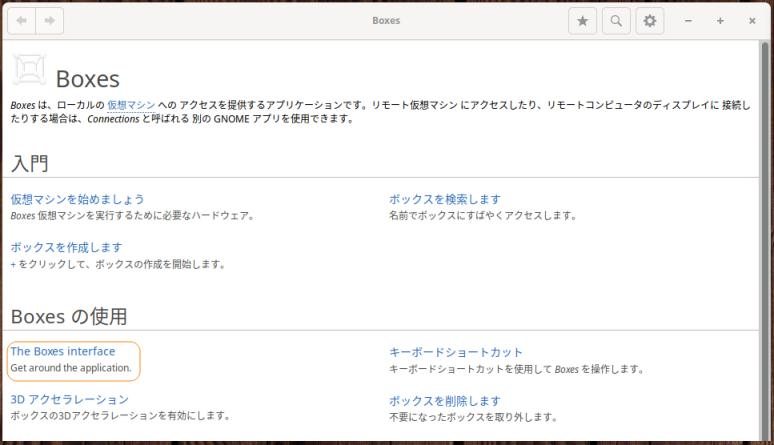Click the Boxes の使用 section heading
The image size is (774, 445).
point(69,317)
